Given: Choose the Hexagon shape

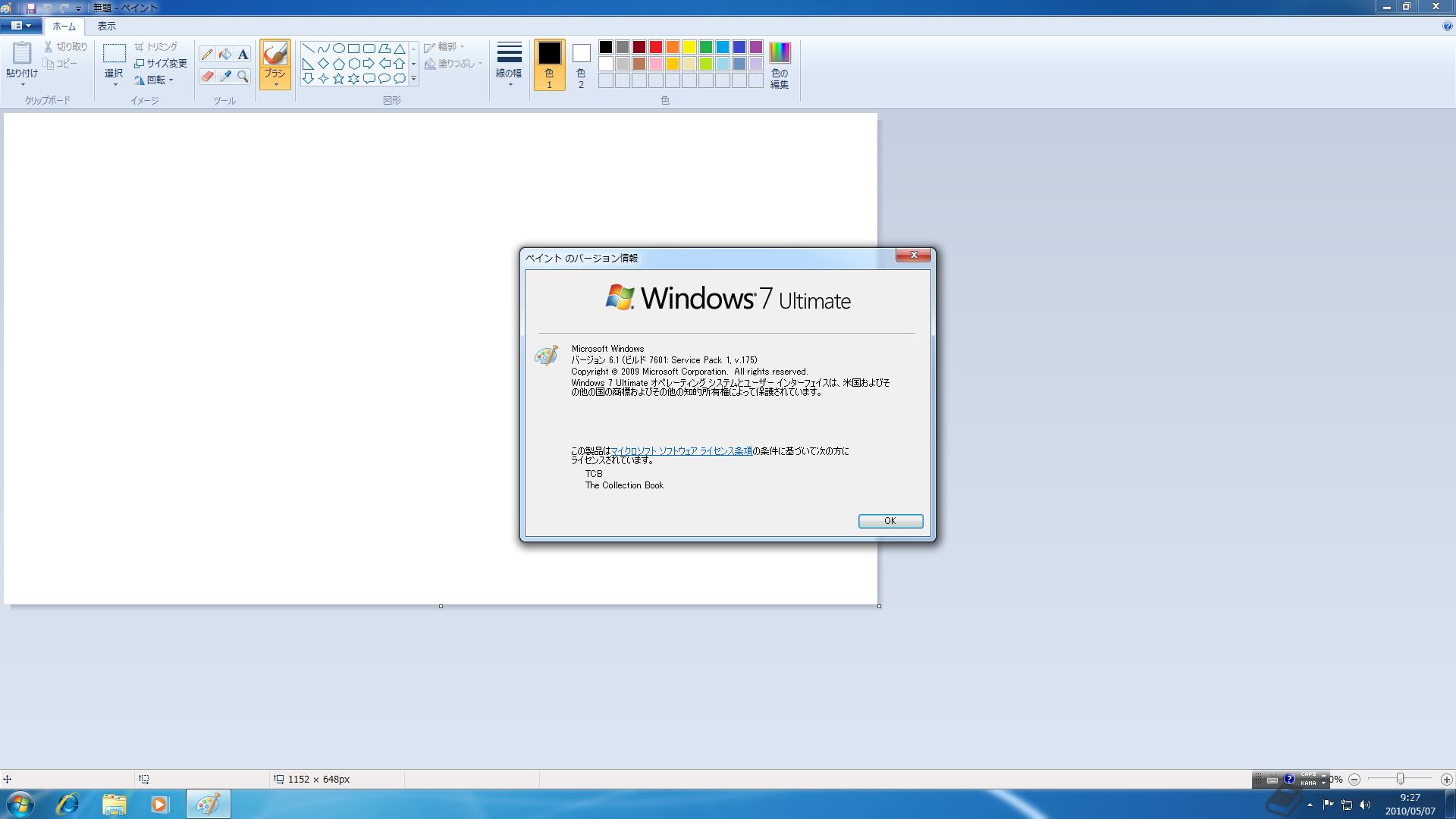Looking at the screenshot, I should (x=353, y=64).
